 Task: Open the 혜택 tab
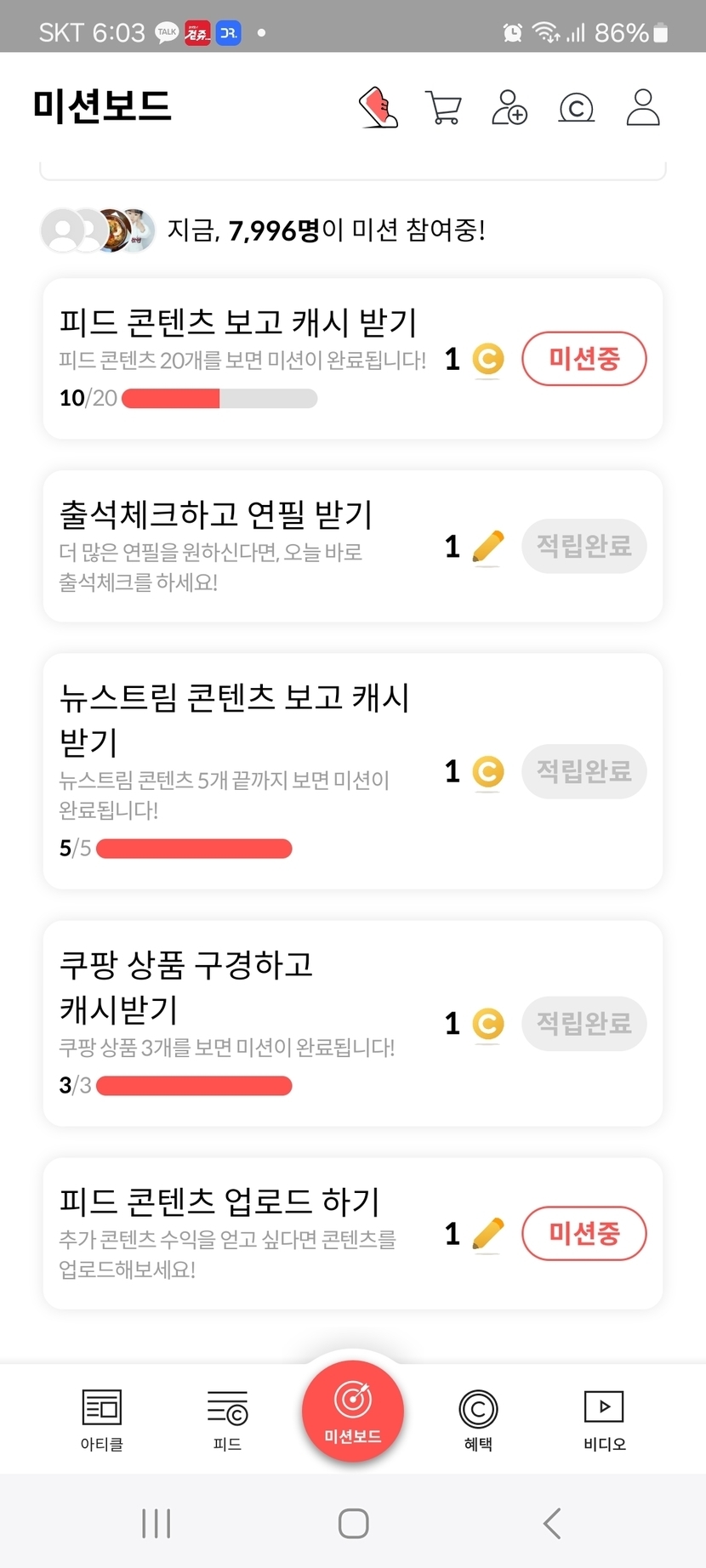(x=478, y=1420)
